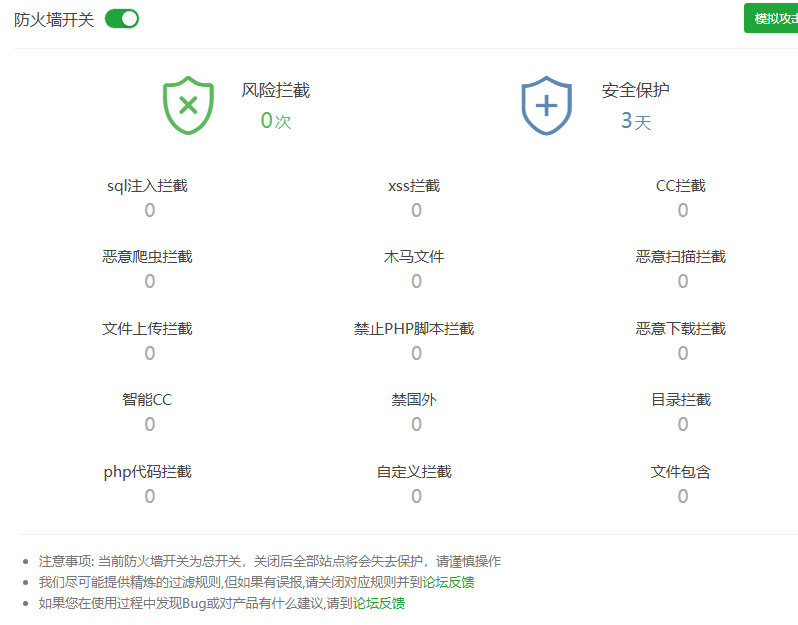Click the count under 禁止PHP脚本拦截

tap(416, 353)
